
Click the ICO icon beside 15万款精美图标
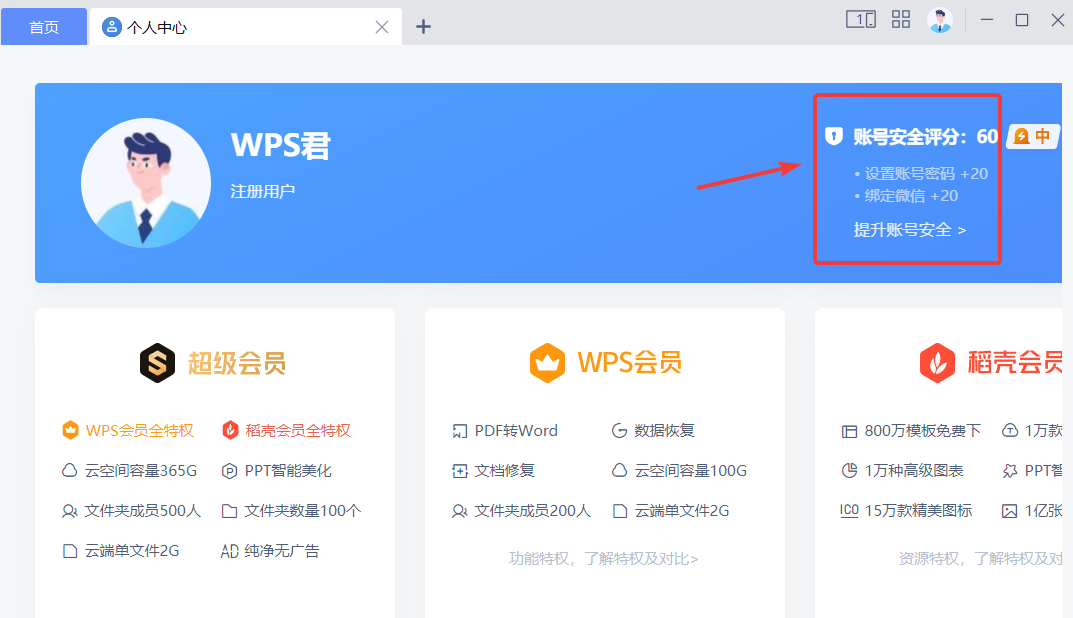[x=849, y=511]
